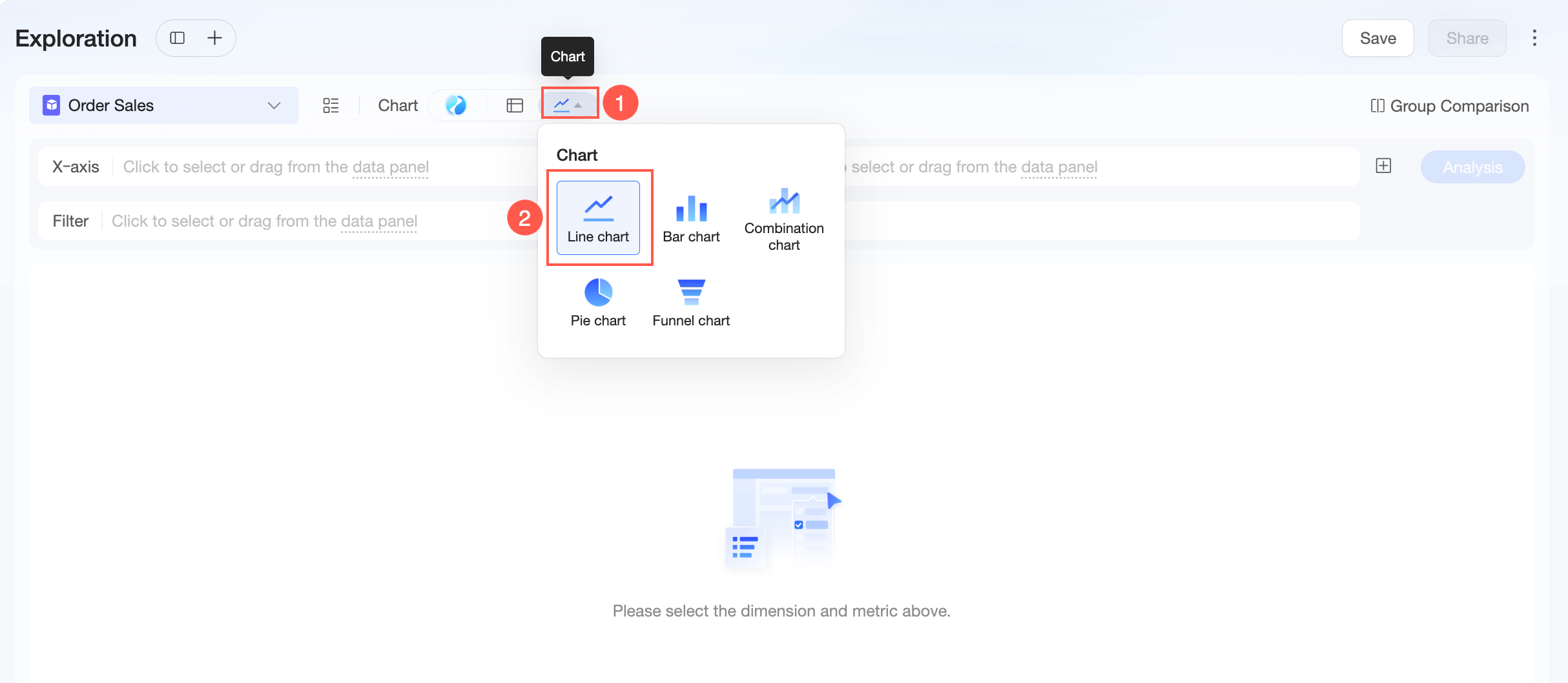Click the 'Exploration' page title
The height and width of the screenshot is (683, 1568).
click(76, 38)
